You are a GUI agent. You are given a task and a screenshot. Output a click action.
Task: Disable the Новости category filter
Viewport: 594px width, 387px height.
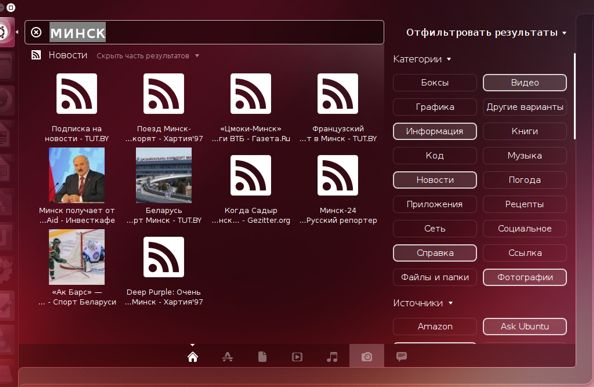[x=435, y=180]
